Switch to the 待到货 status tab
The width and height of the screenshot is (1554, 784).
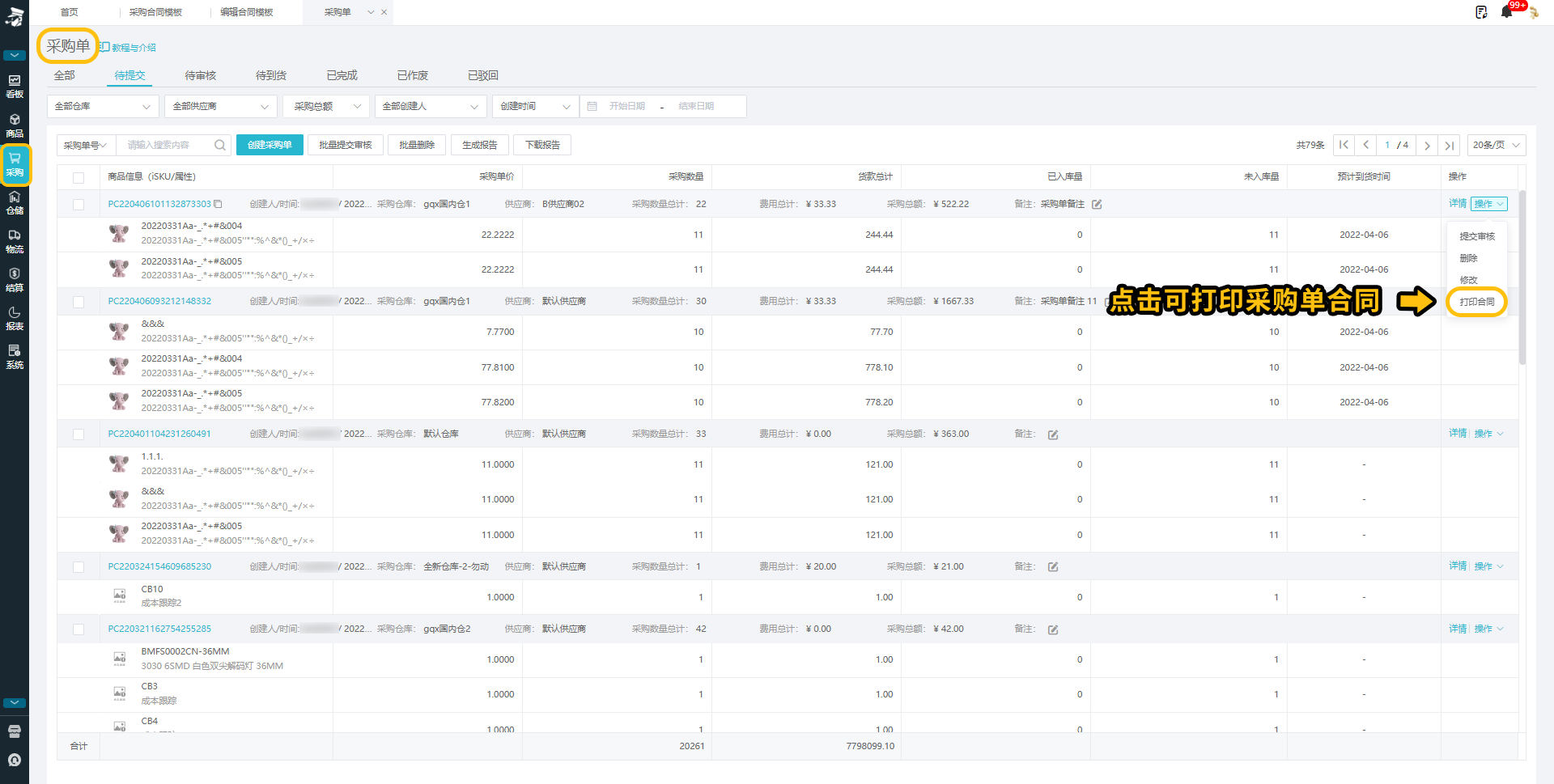pos(271,75)
